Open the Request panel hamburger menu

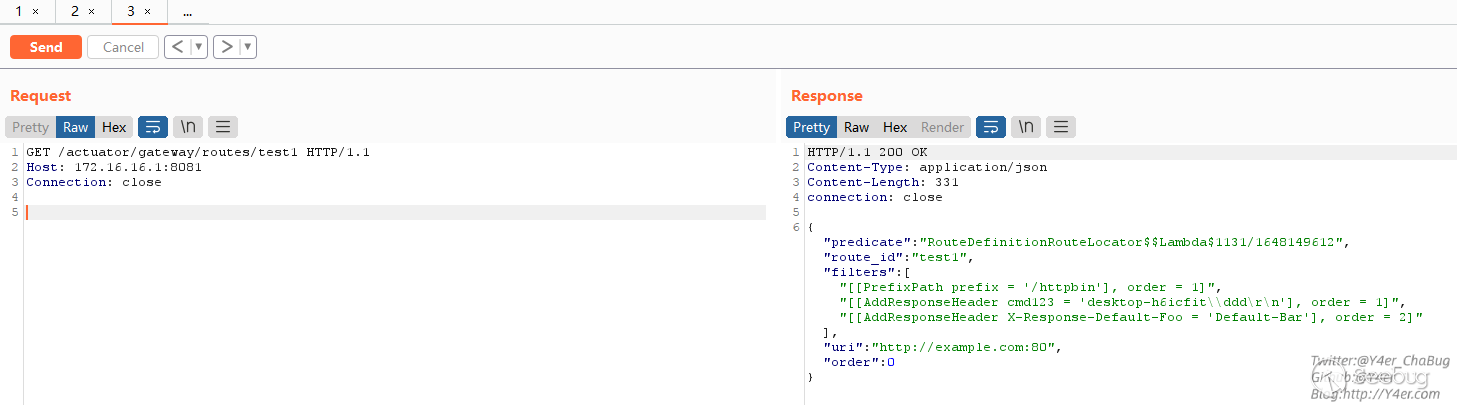click(x=222, y=127)
